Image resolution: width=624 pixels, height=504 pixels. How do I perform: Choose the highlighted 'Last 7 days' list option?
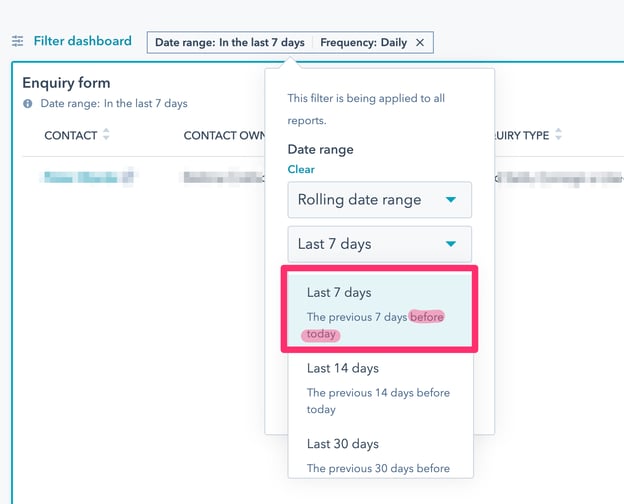379,308
